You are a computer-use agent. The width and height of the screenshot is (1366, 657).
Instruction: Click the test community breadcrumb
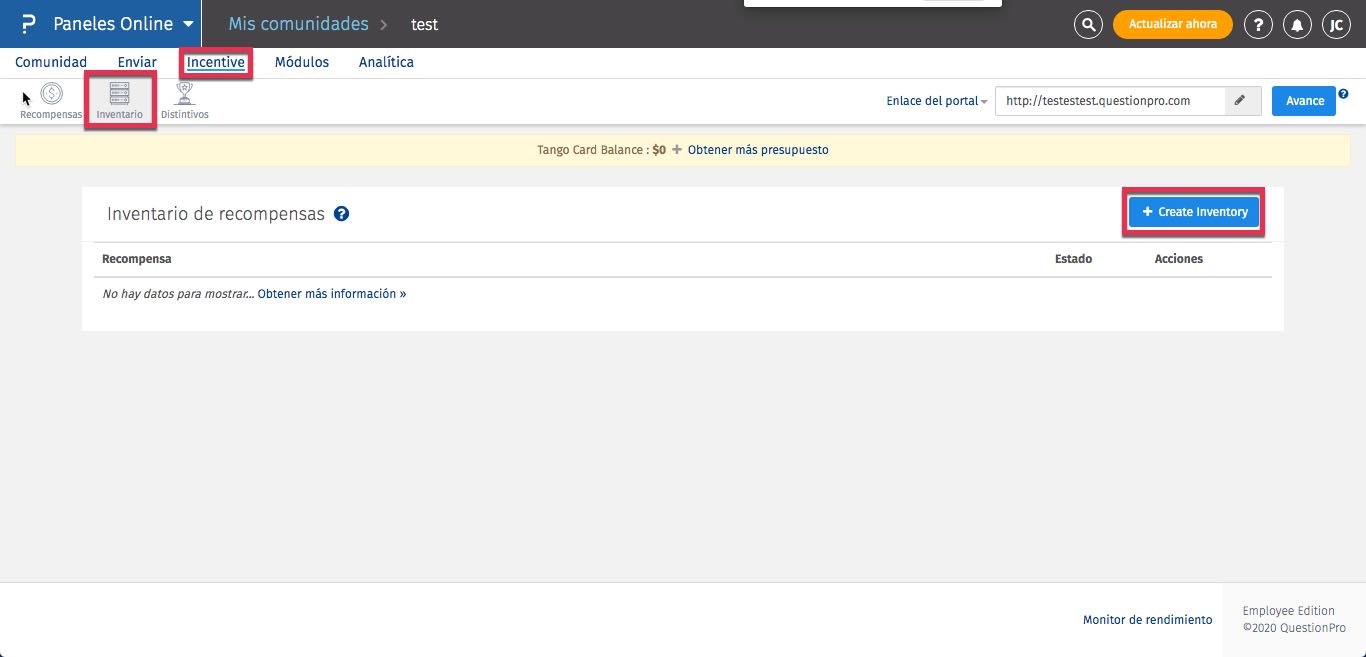click(425, 24)
